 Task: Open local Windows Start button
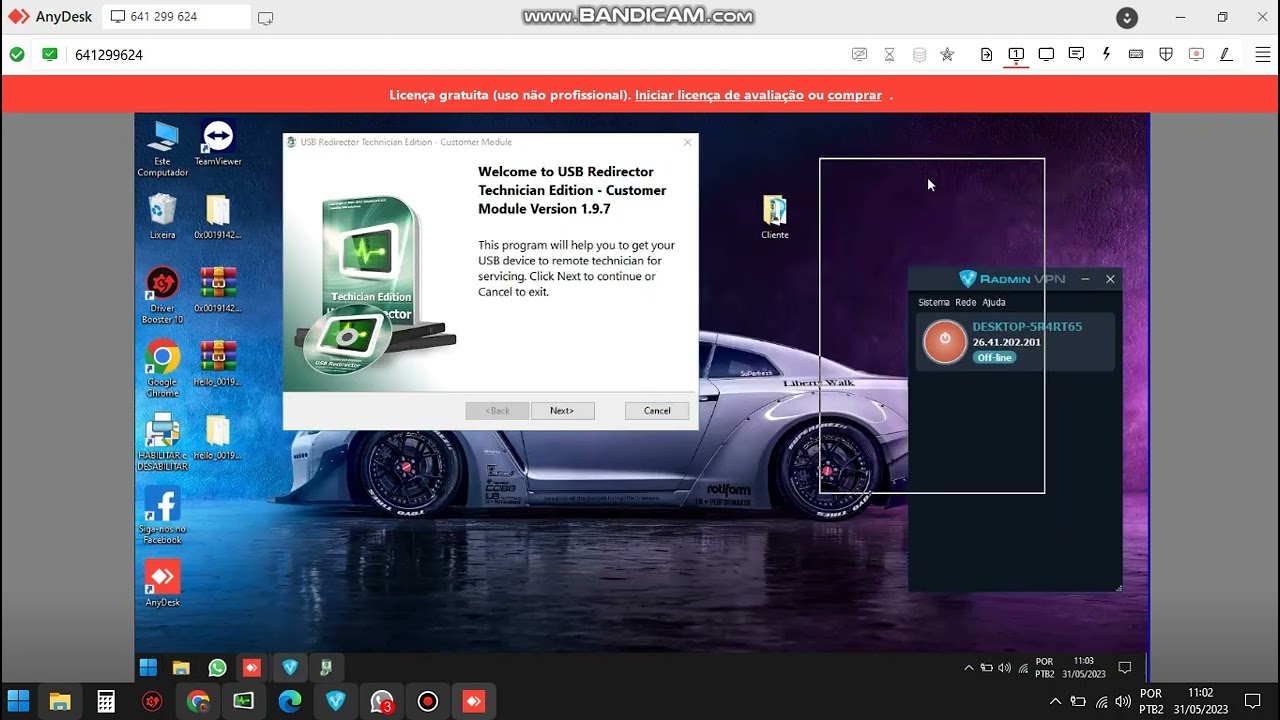click(18, 700)
